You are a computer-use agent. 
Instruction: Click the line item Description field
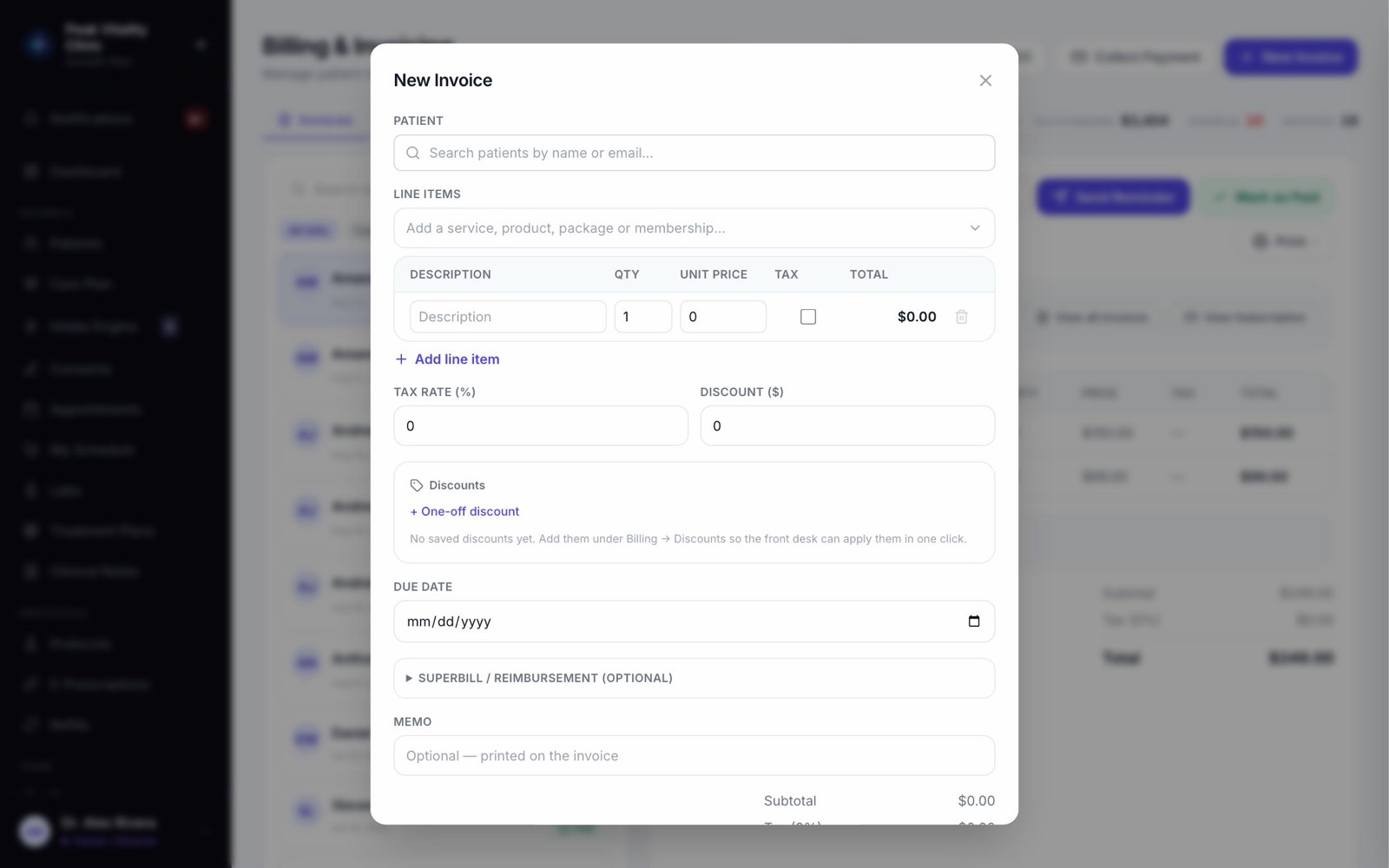(x=508, y=317)
